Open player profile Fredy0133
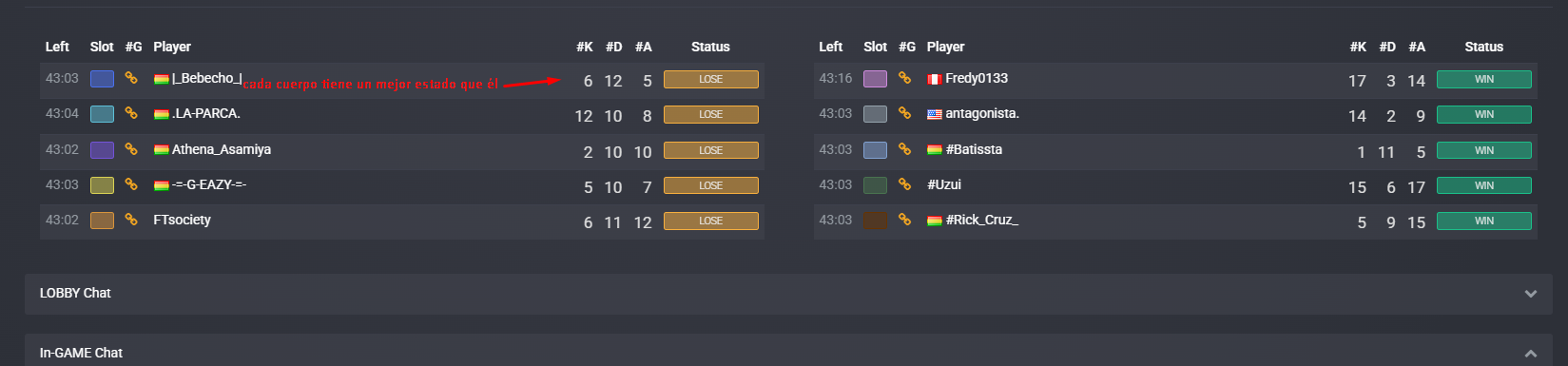Image resolution: width=1568 pixels, height=366 pixels. (x=977, y=78)
